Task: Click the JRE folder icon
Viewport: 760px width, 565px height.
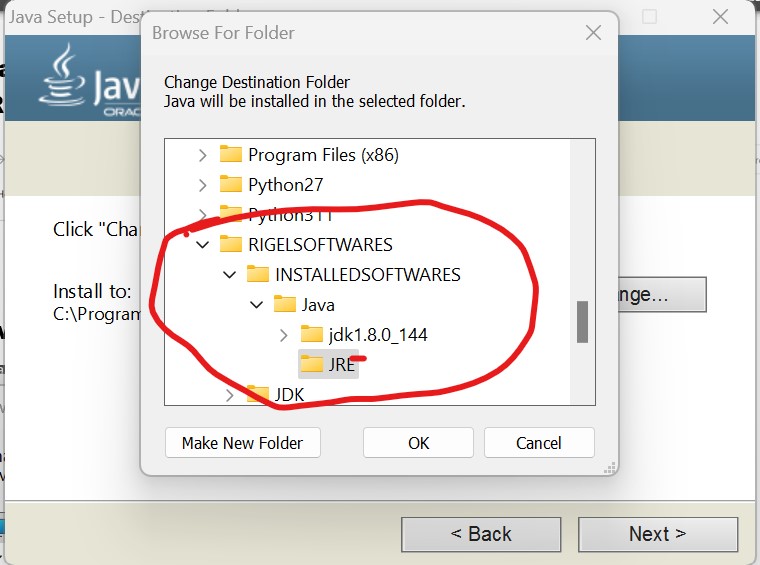Action: 312,364
